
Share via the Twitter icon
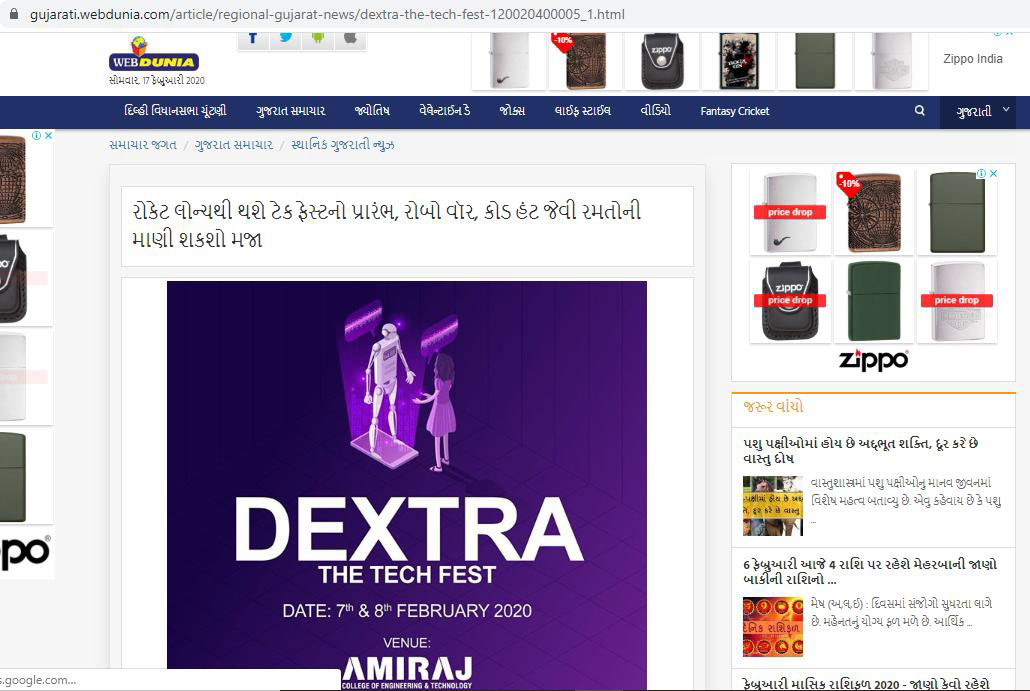tap(285, 38)
